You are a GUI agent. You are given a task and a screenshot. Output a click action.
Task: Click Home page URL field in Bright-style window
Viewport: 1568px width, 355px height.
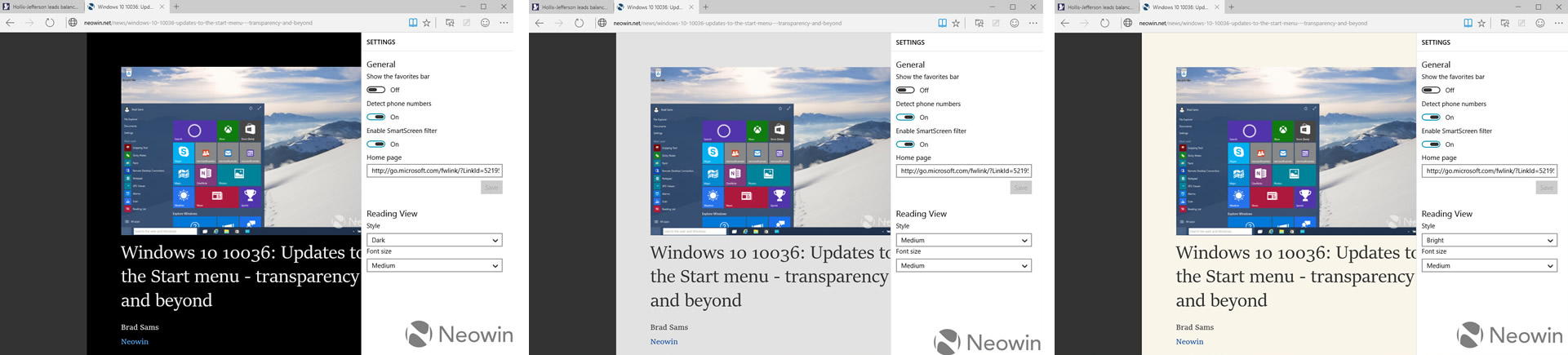1490,171
